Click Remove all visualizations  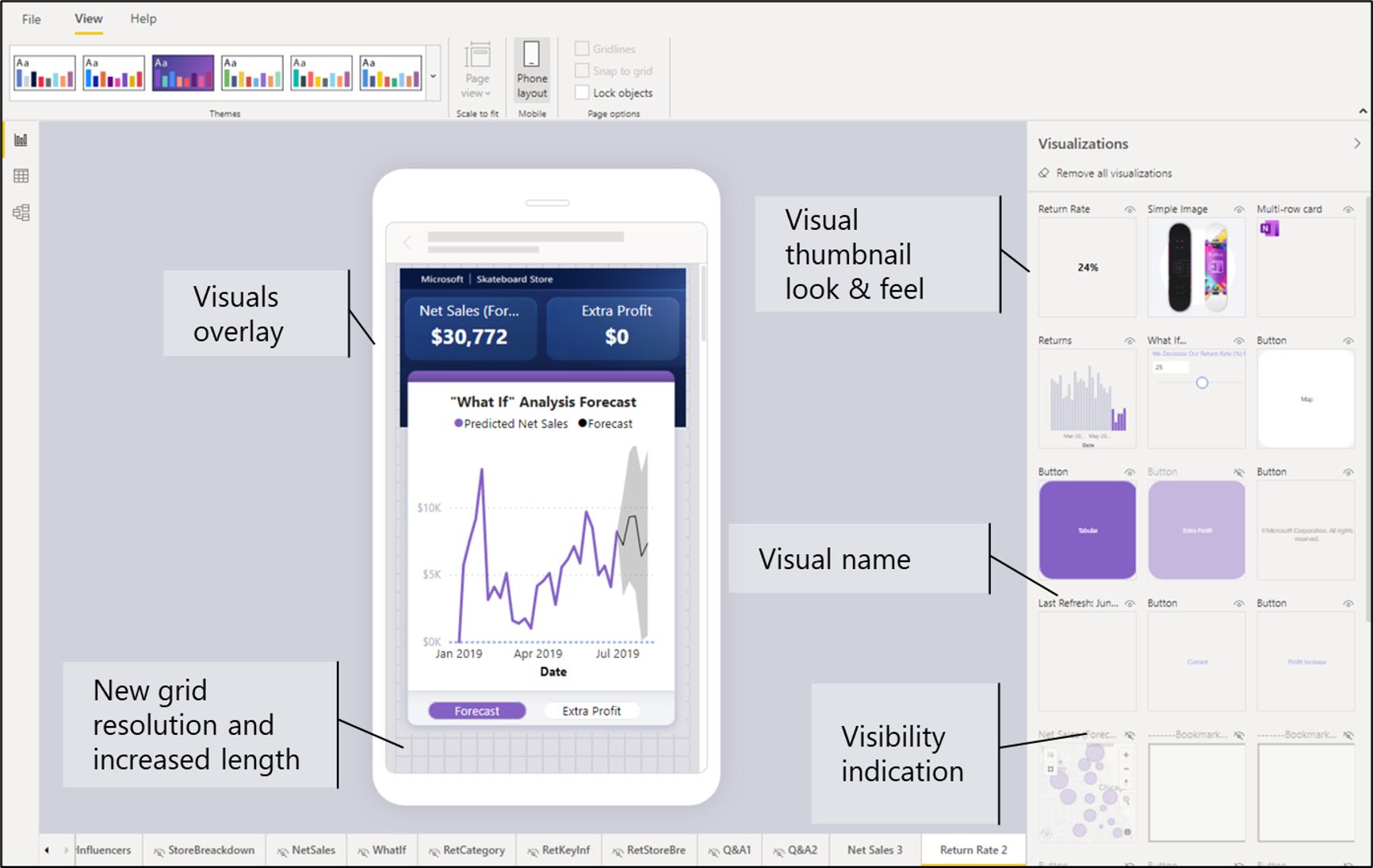(1113, 173)
